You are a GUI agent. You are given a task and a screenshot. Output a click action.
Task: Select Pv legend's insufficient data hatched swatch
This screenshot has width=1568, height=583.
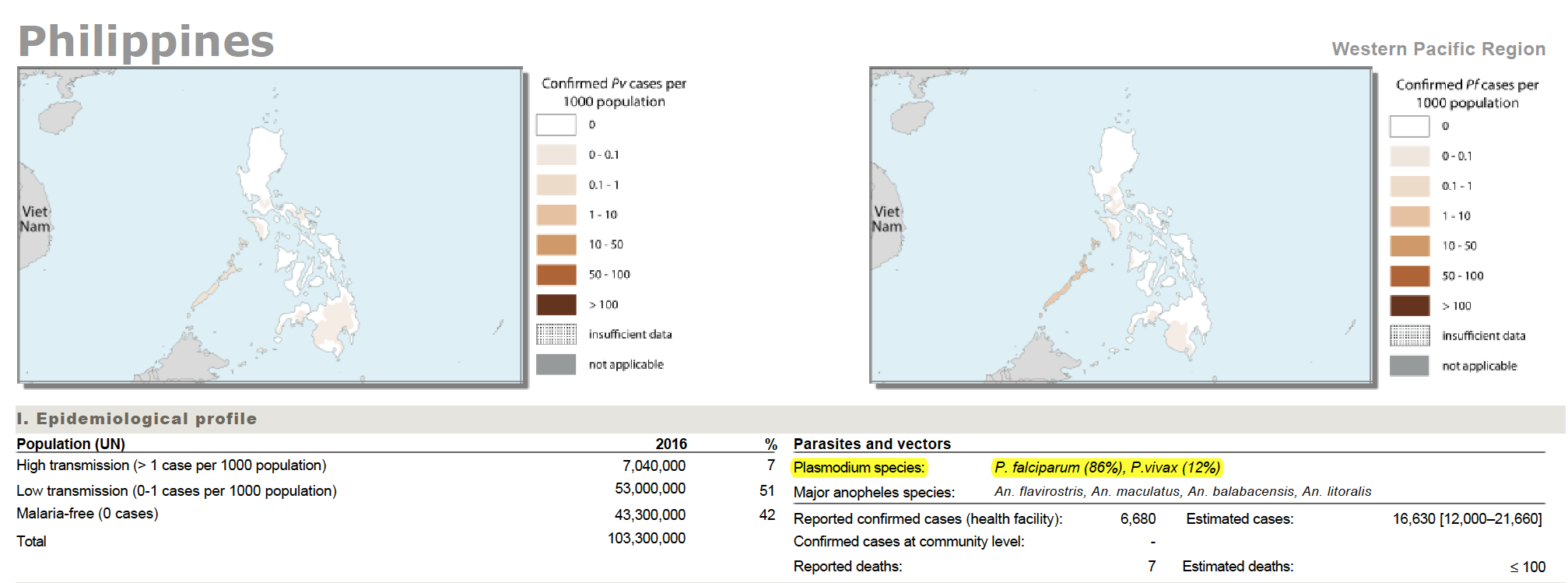point(556,335)
